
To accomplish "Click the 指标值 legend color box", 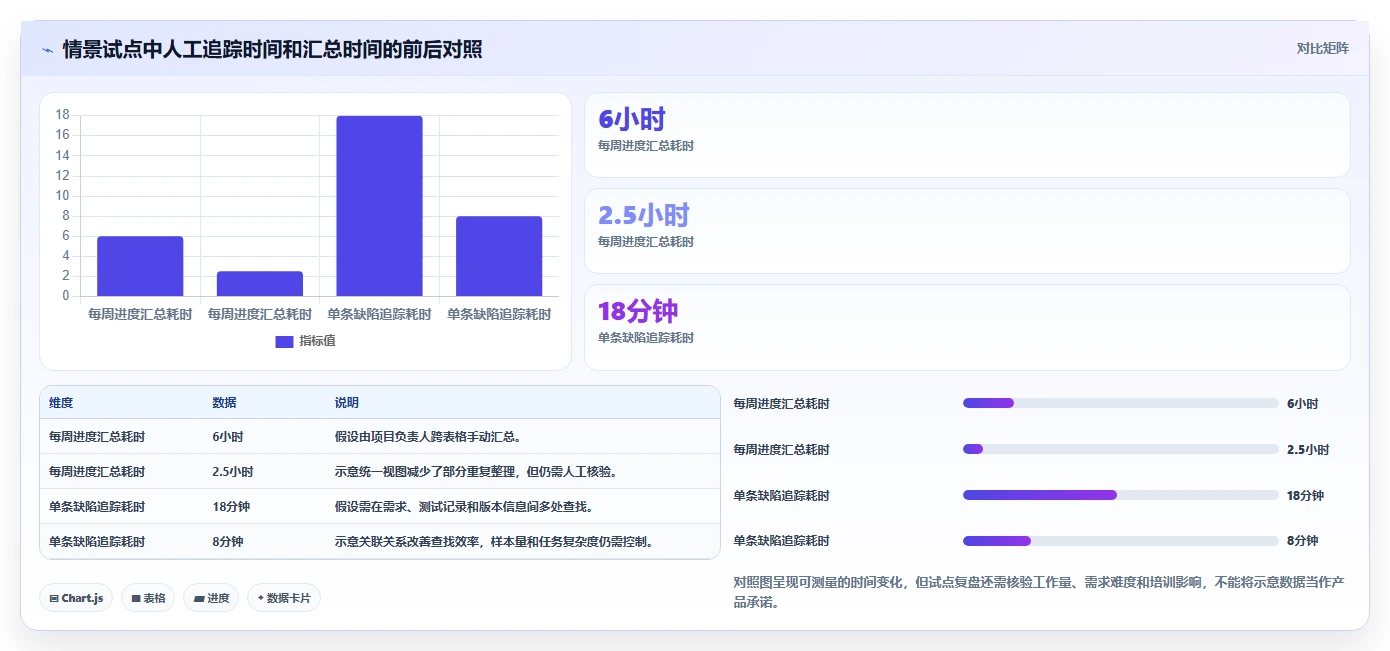I will tap(284, 342).
